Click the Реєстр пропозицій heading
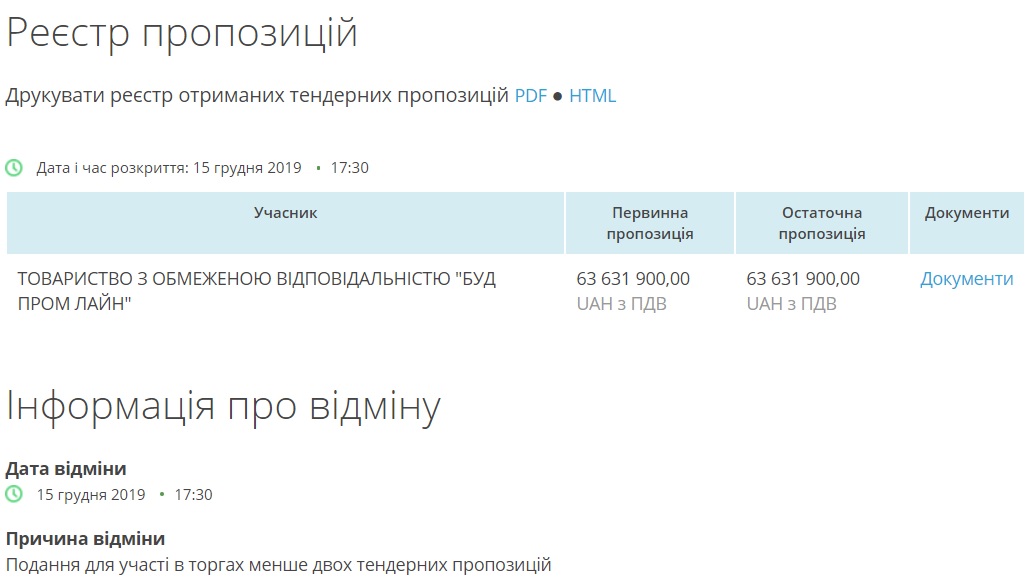 [182, 33]
